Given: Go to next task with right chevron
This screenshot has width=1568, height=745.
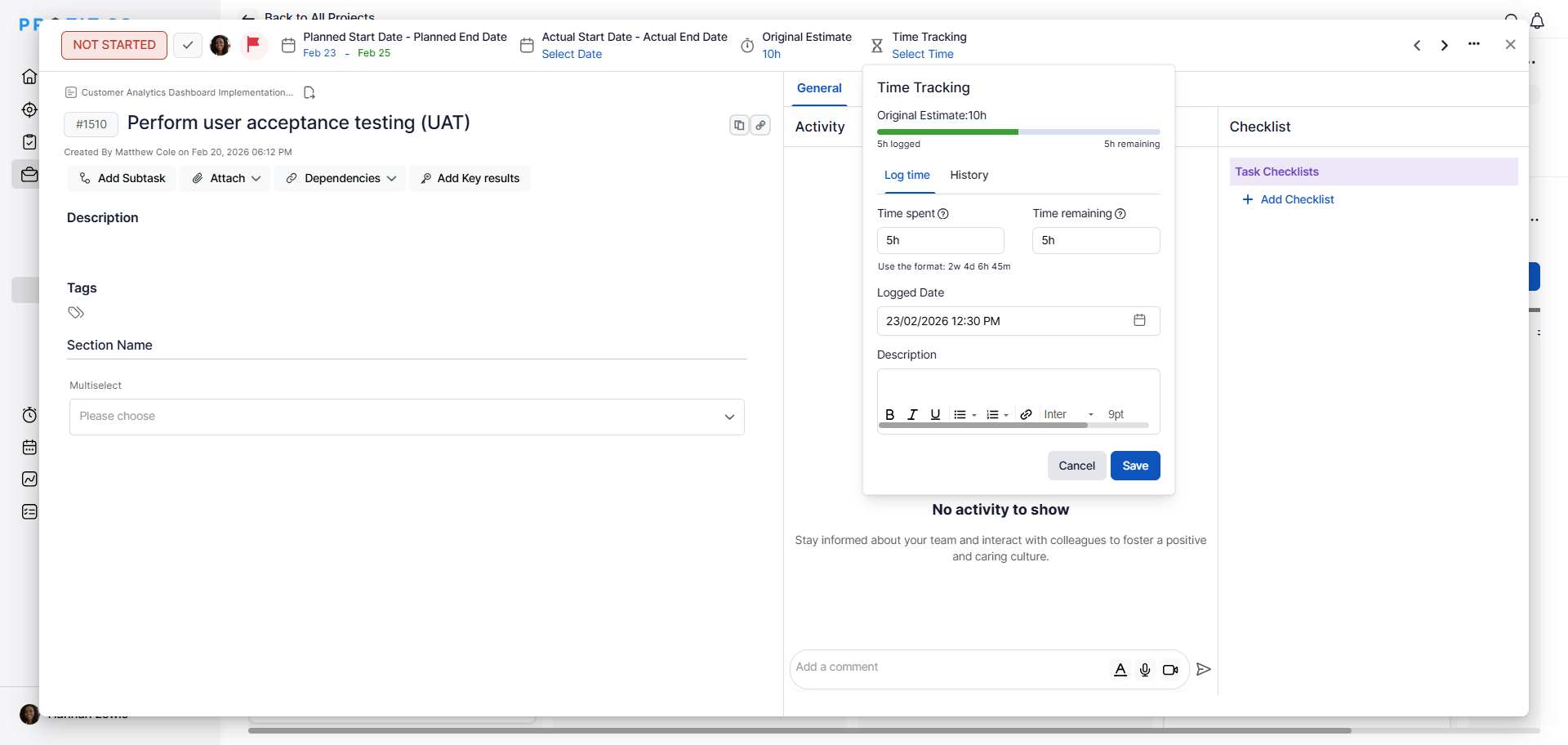Looking at the screenshot, I should click(x=1444, y=45).
